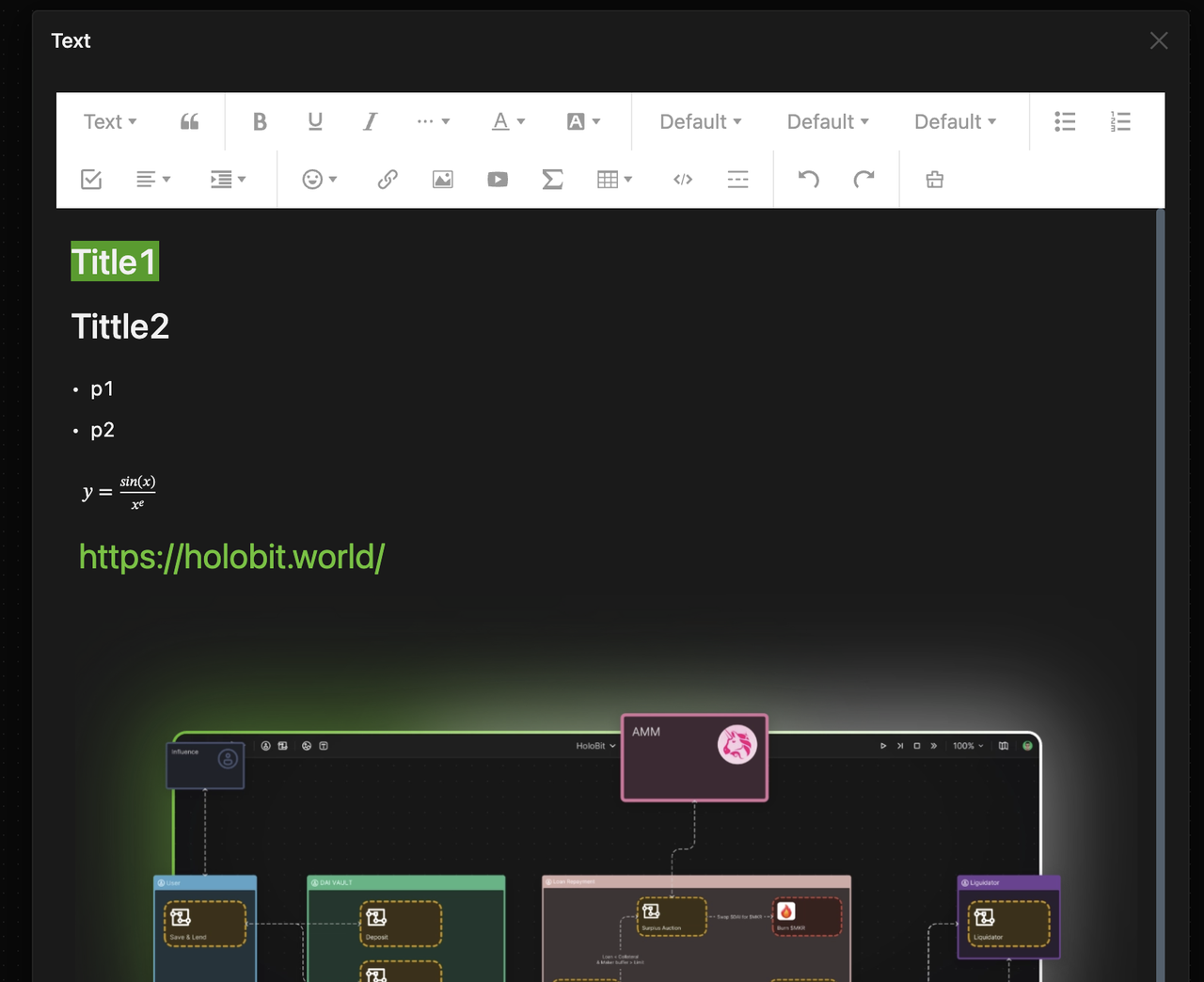Insert a horizontal divider line
This screenshot has width=1204, height=982.
click(x=737, y=179)
